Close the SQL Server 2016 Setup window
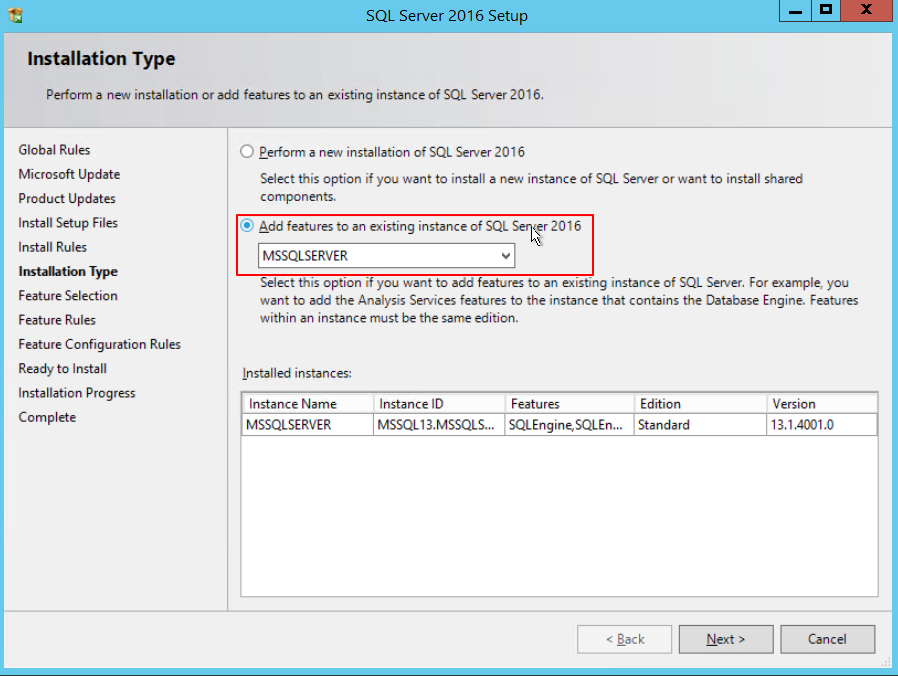The image size is (898, 676). (867, 10)
